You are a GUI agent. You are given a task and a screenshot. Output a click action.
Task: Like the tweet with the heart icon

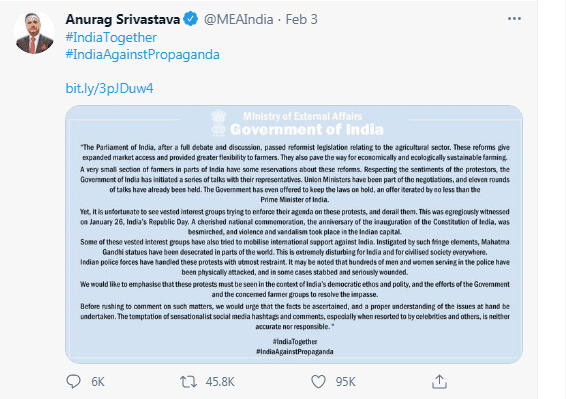(318, 382)
